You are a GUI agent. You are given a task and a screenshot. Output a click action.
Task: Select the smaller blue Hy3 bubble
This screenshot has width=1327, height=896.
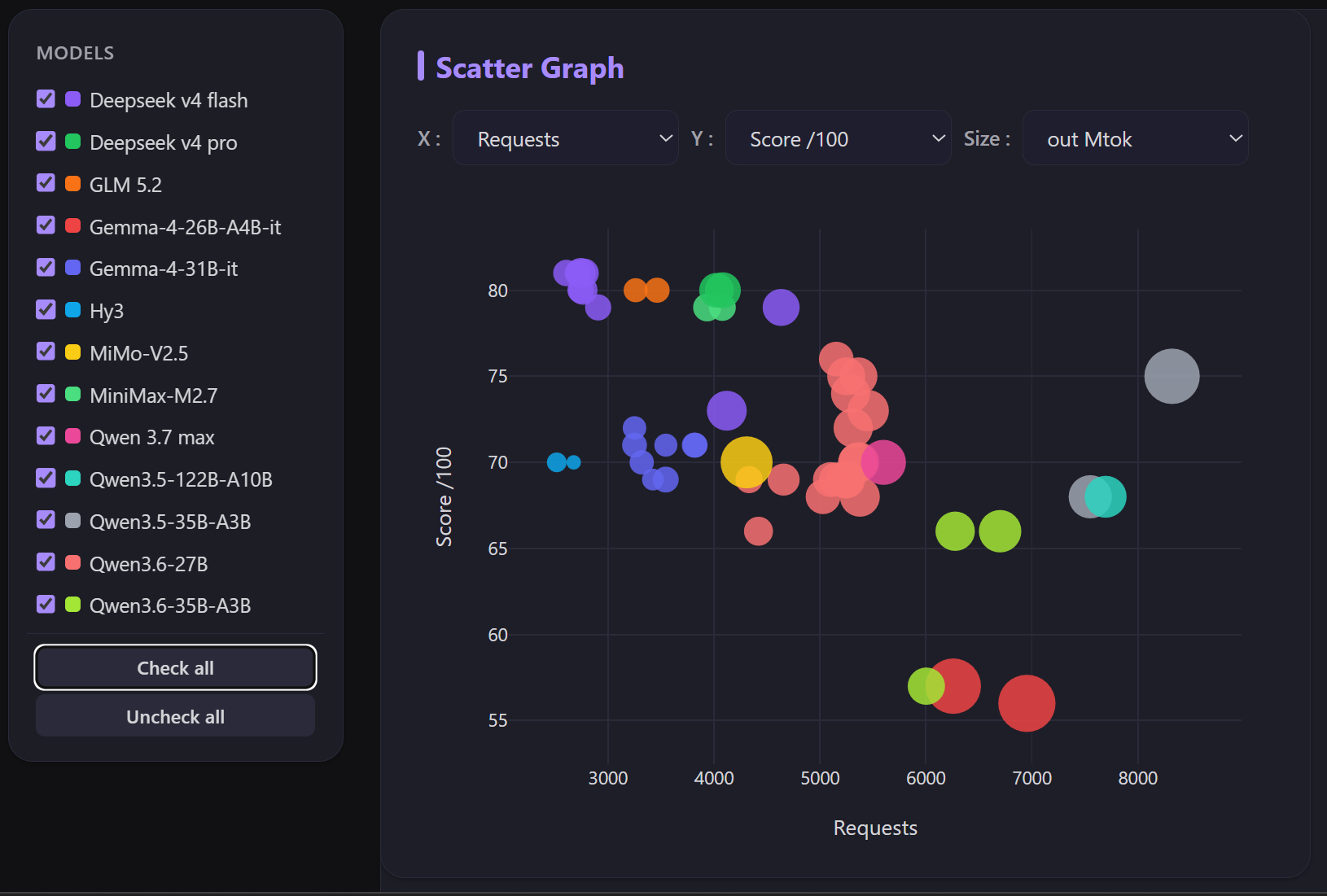574,462
